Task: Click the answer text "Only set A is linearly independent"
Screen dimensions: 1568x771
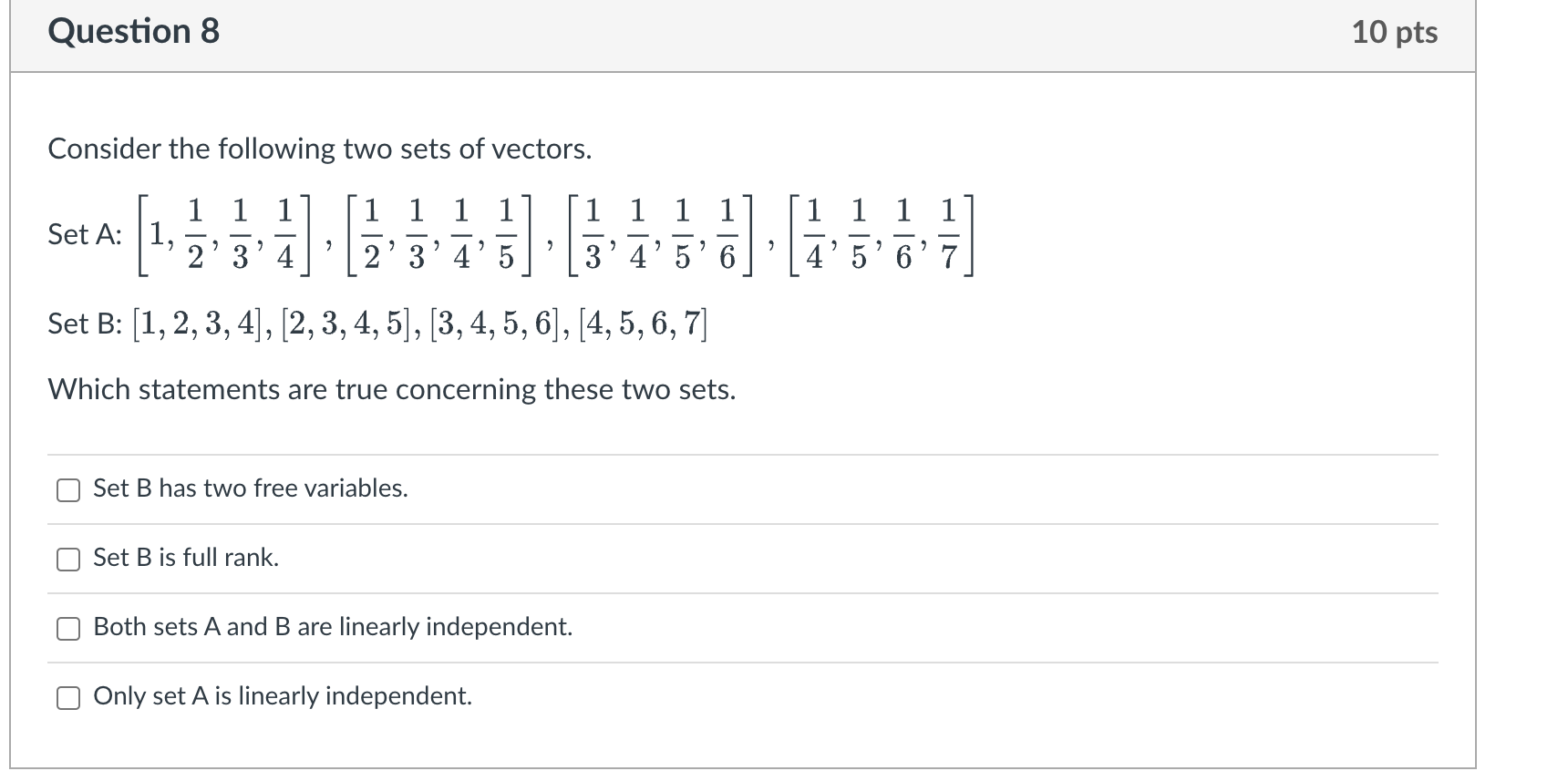Action: tap(282, 696)
